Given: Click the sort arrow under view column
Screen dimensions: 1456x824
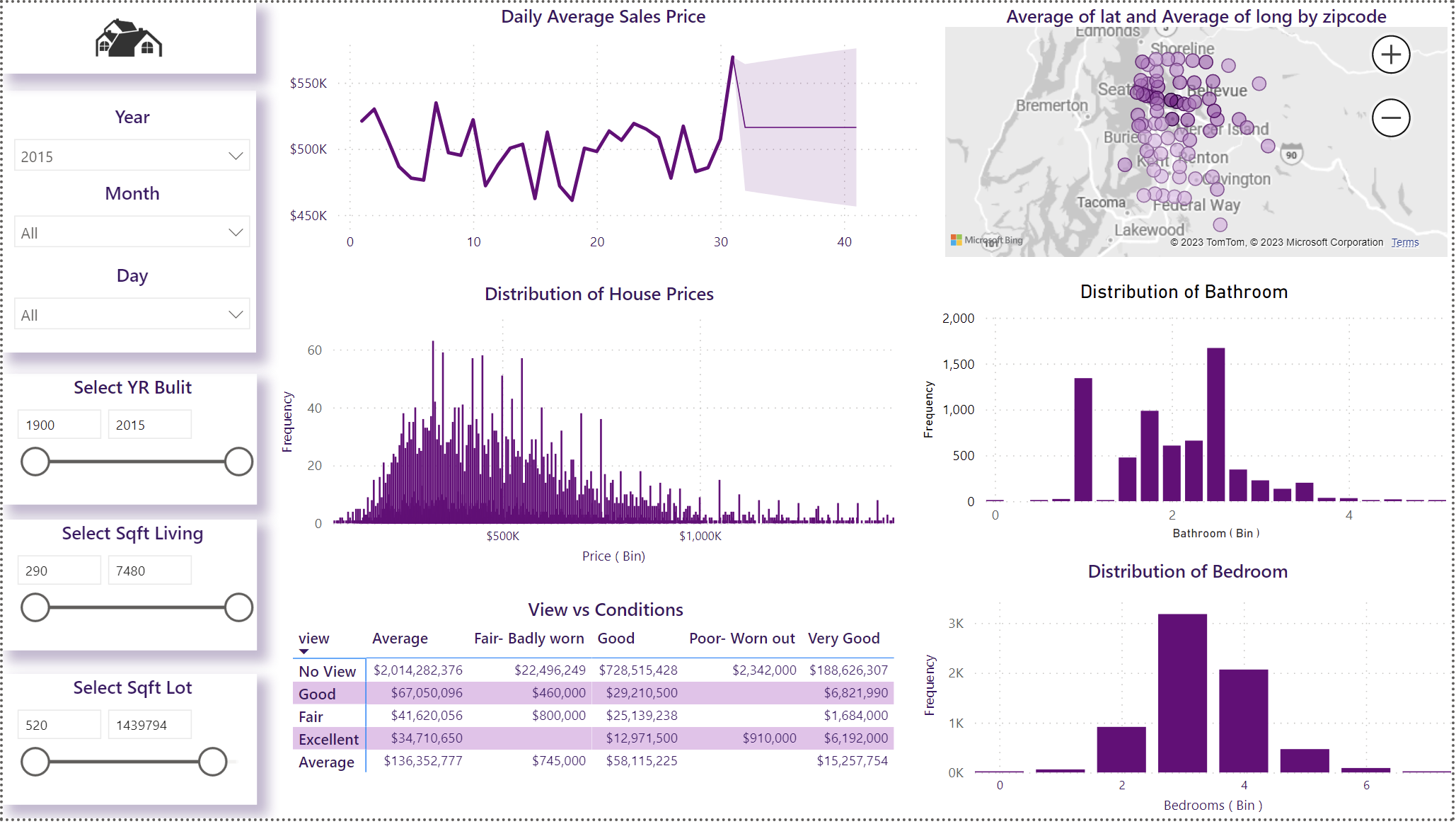Looking at the screenshot, I should [x=304, y=651].
